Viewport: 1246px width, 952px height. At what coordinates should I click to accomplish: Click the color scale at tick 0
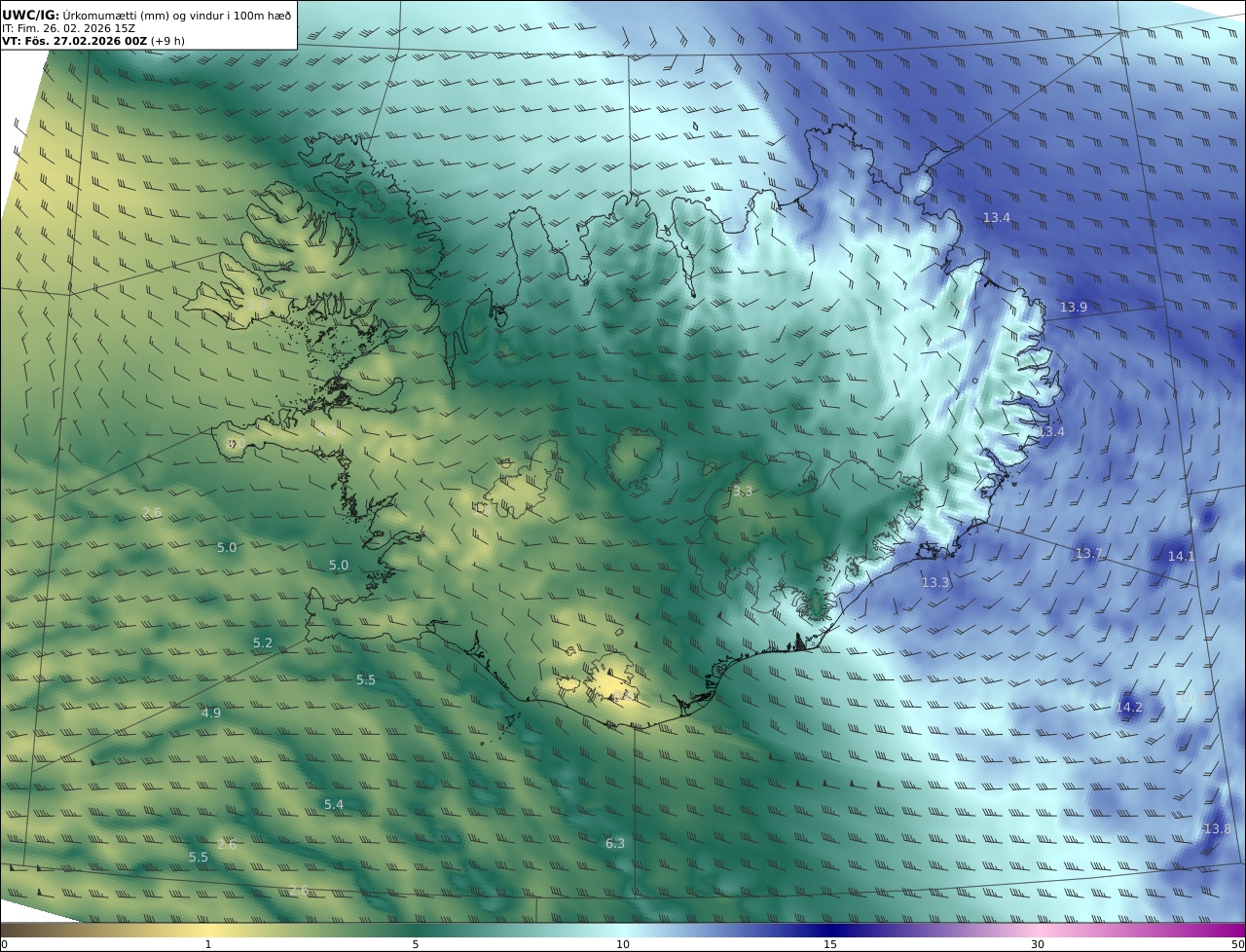click(x=4, y=944)
